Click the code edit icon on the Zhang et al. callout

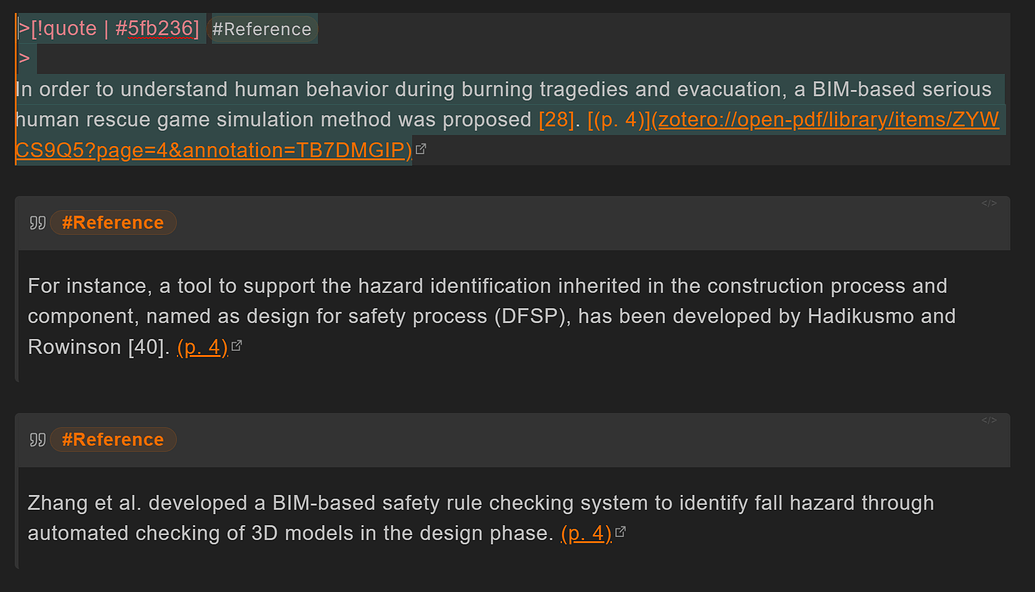[x=988, y=421]
